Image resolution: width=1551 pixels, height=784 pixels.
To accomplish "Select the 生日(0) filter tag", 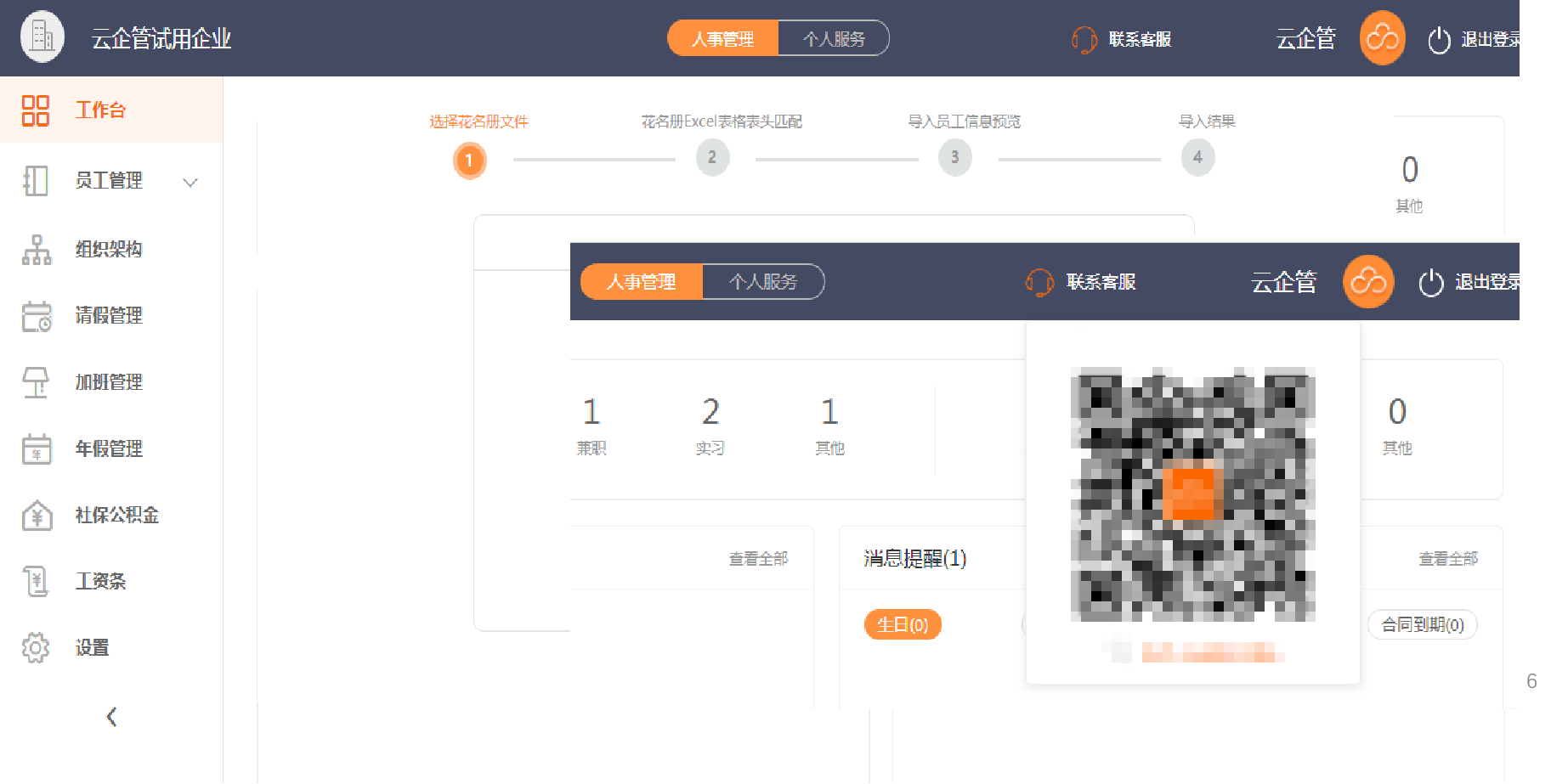I will click(903, 624).
